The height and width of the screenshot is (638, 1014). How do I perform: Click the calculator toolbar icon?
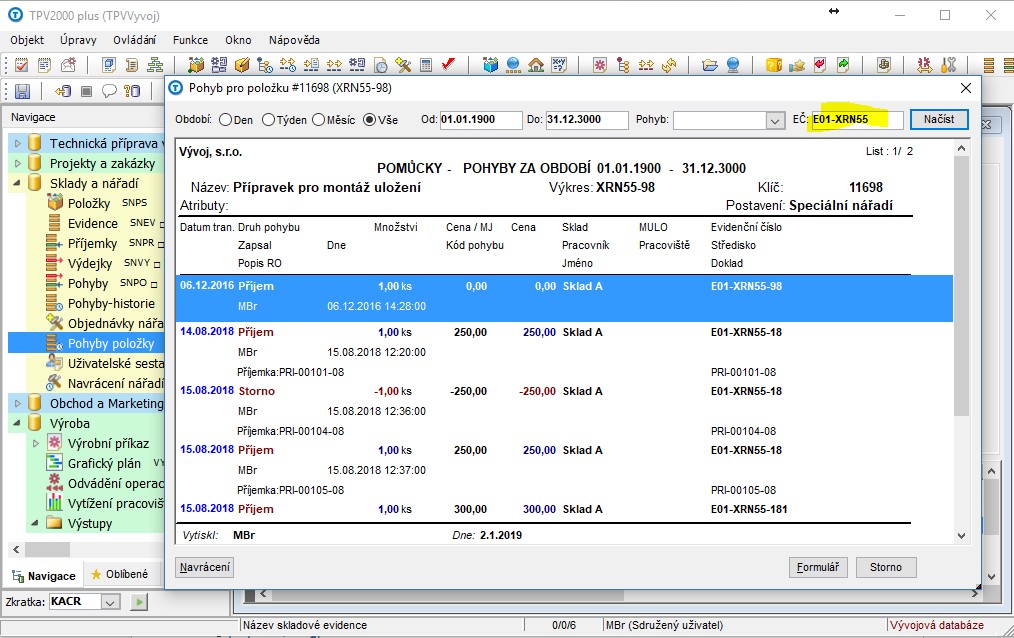(426, 65)
